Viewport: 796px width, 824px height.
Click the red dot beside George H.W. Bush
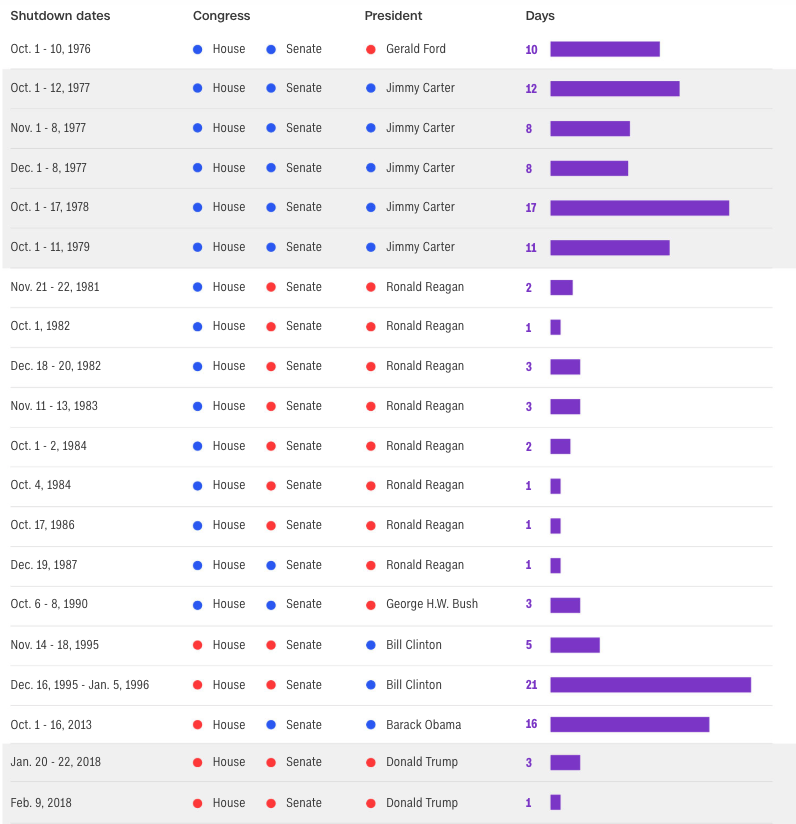click(x=370, y=605)
